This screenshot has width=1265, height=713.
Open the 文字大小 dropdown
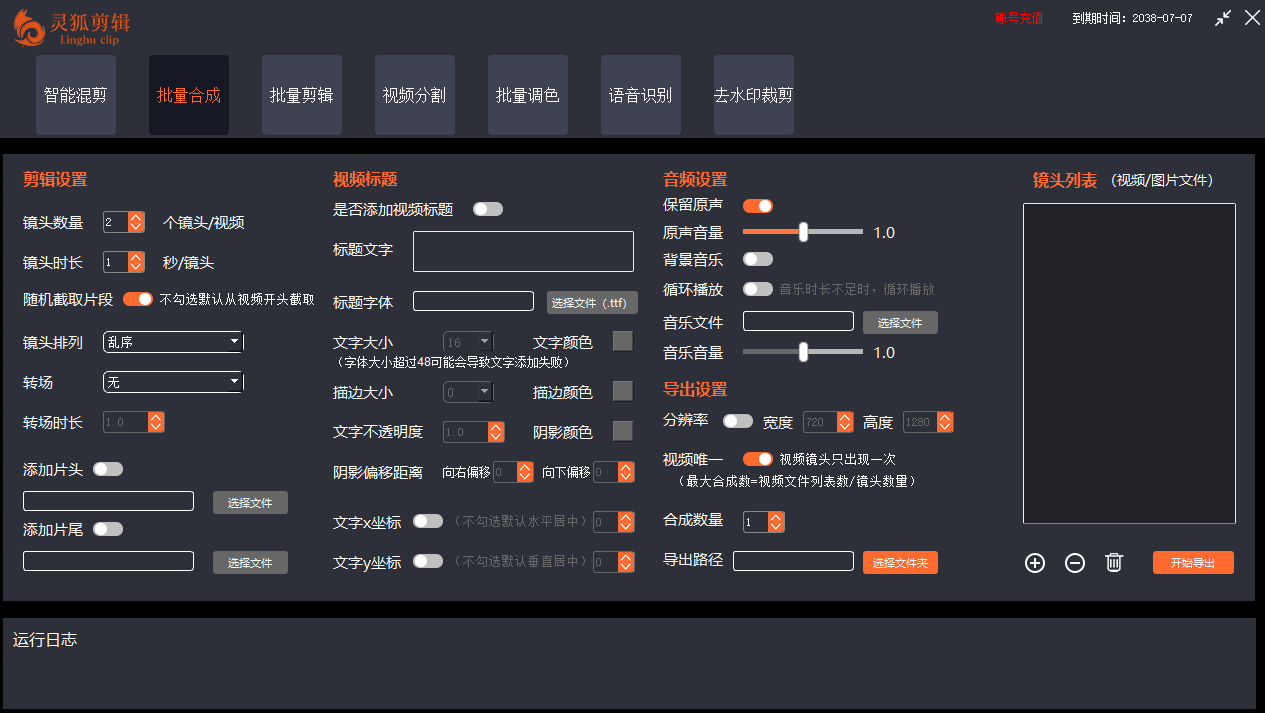tap(467, 342)
